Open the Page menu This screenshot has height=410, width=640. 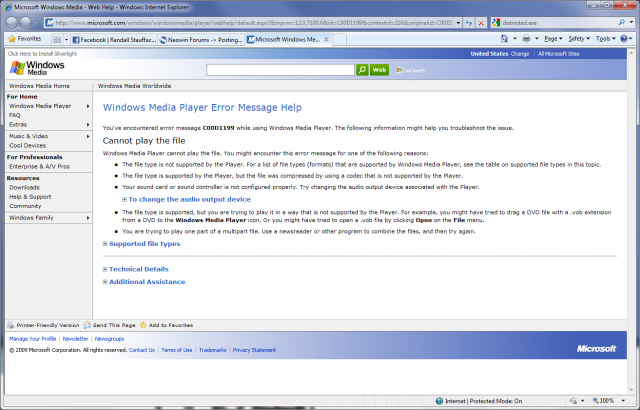553,39
